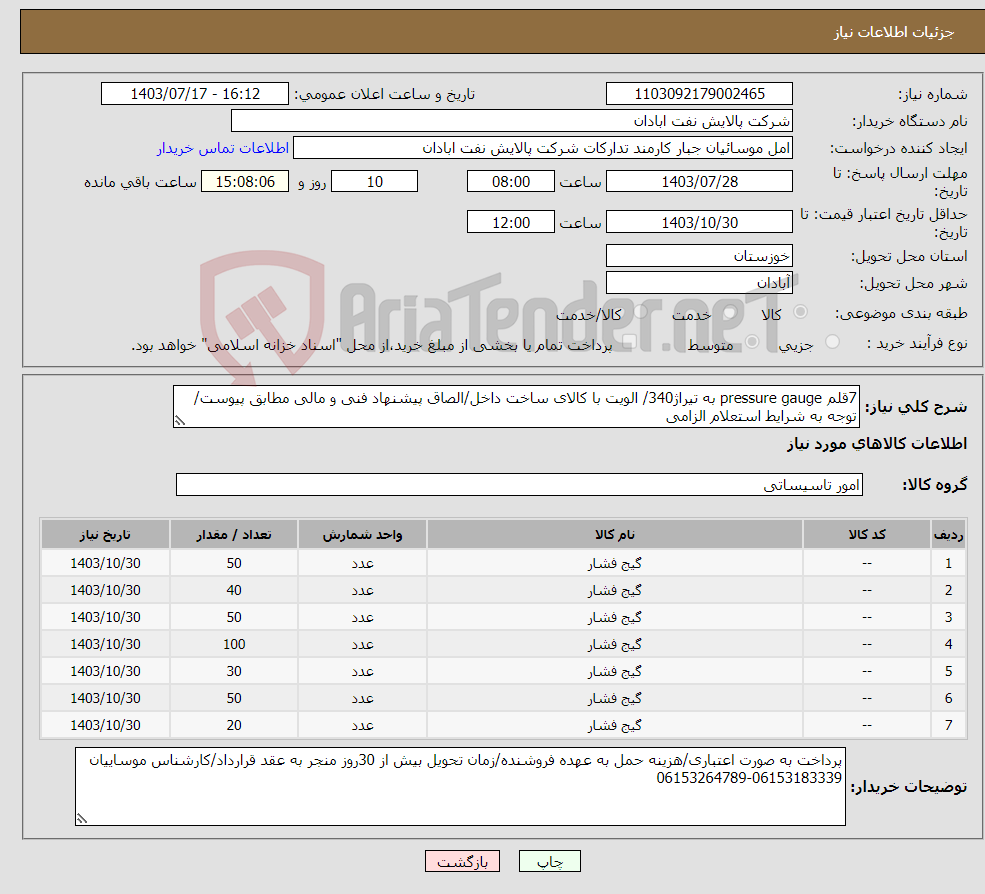The height and width of the screenshot is (894, 985).
Task: Click the price validity date field 1403/10/30
Action: click(x=699, y=222)
